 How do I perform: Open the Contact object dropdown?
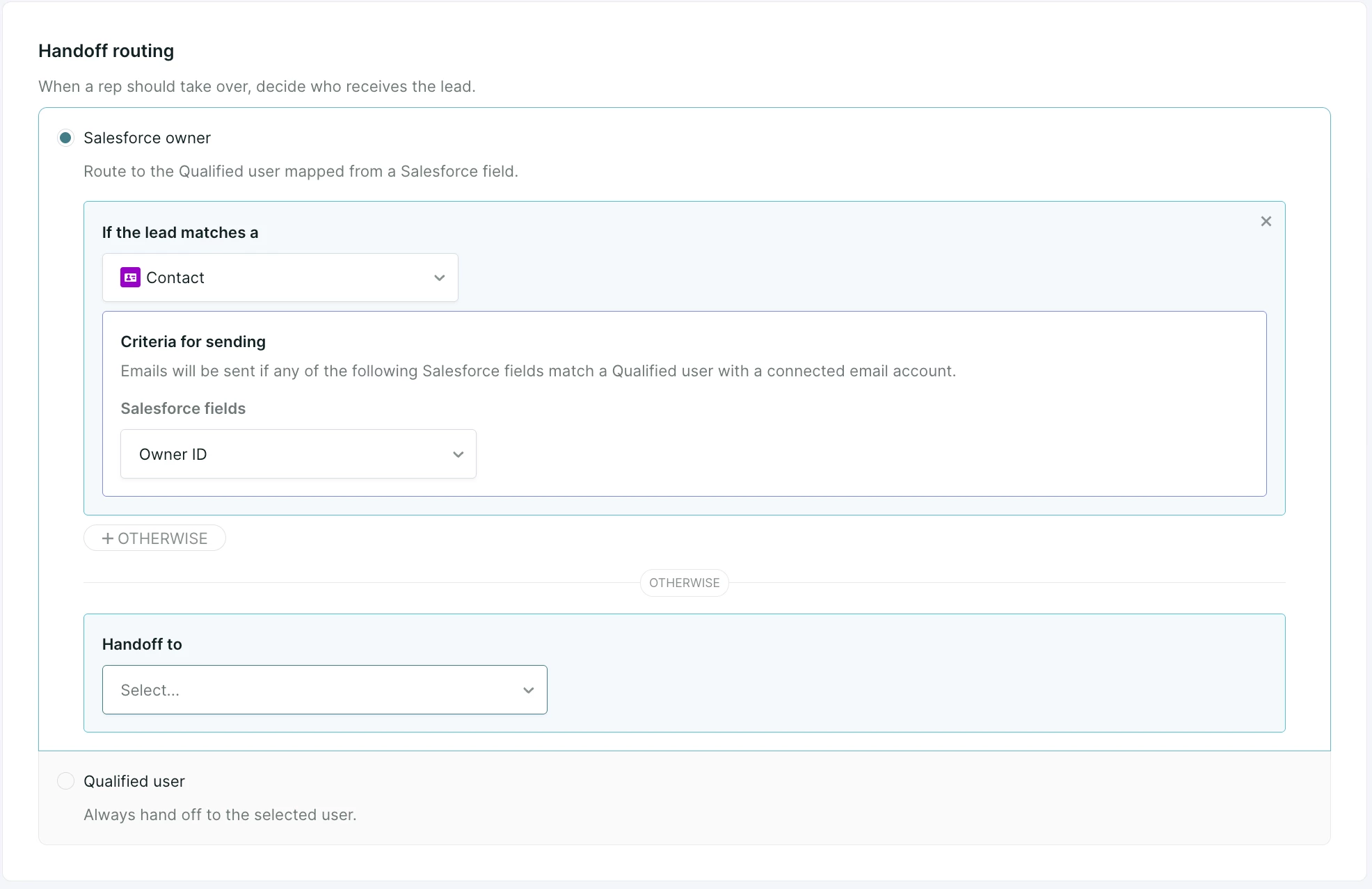[280, 278]
